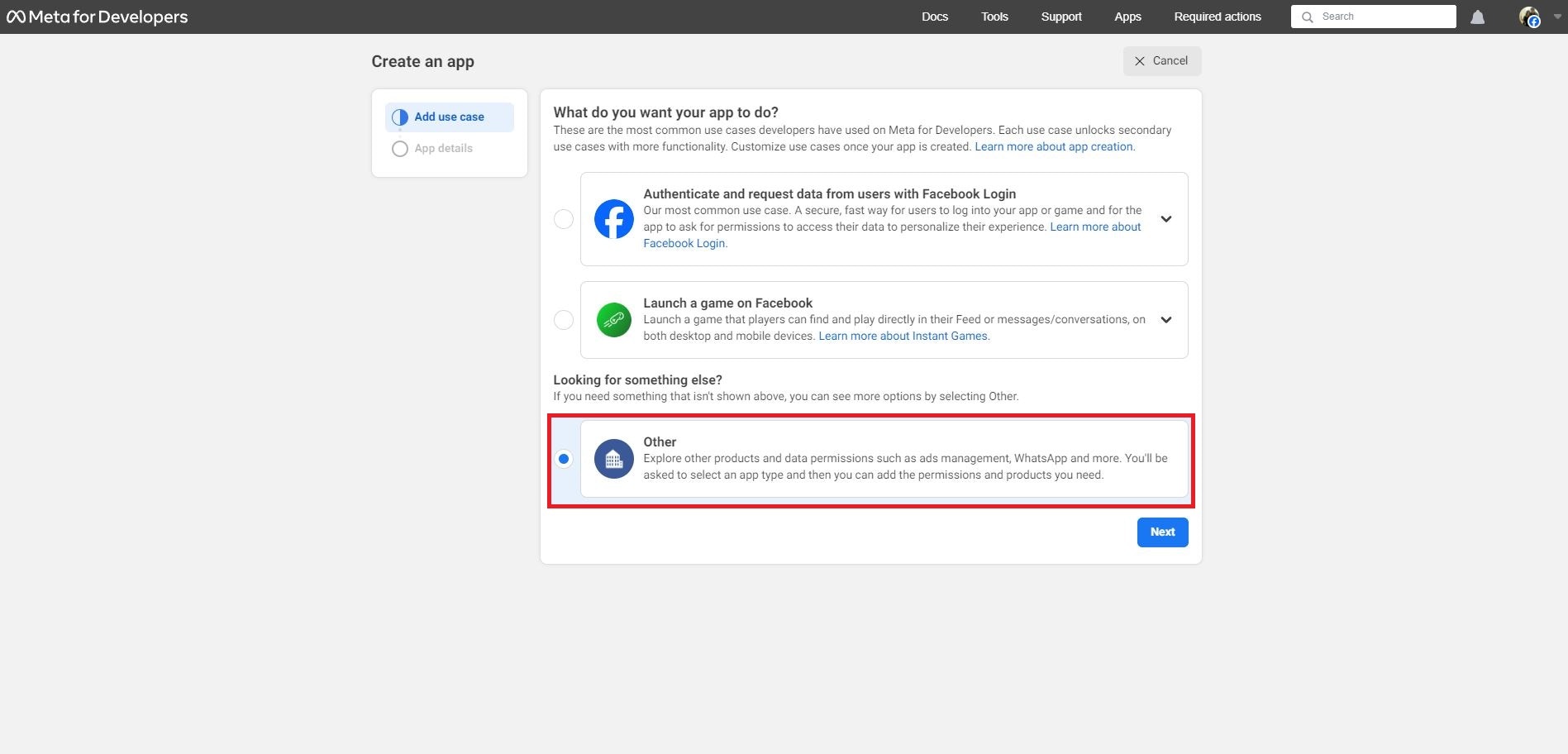Click the Launch a game on Facebook card
1568x754 pixels.
(x=884, y=320)
